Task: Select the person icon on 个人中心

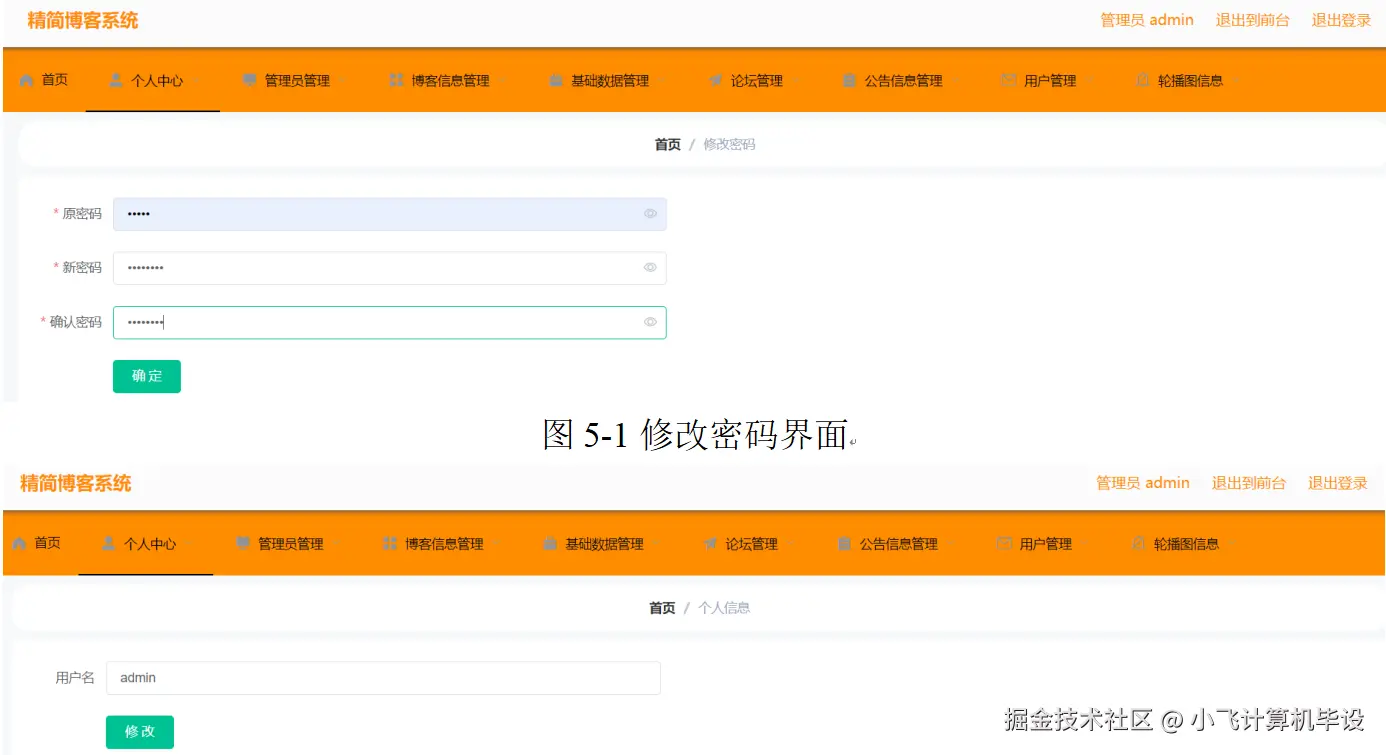Action: pyautogui.click(x=118, y=80)
